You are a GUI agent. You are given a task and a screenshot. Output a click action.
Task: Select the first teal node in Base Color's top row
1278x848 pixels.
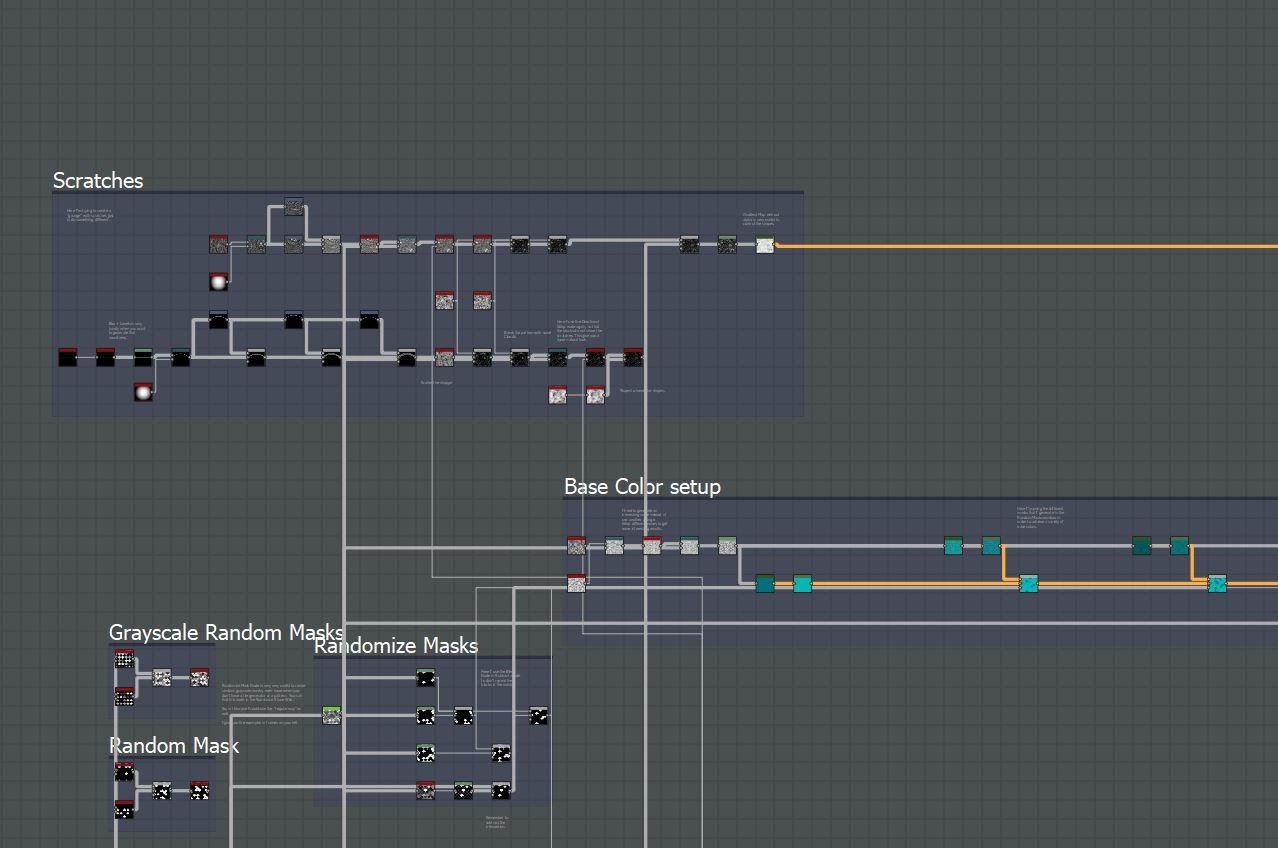pyautogui.click(x=953, y=546)
